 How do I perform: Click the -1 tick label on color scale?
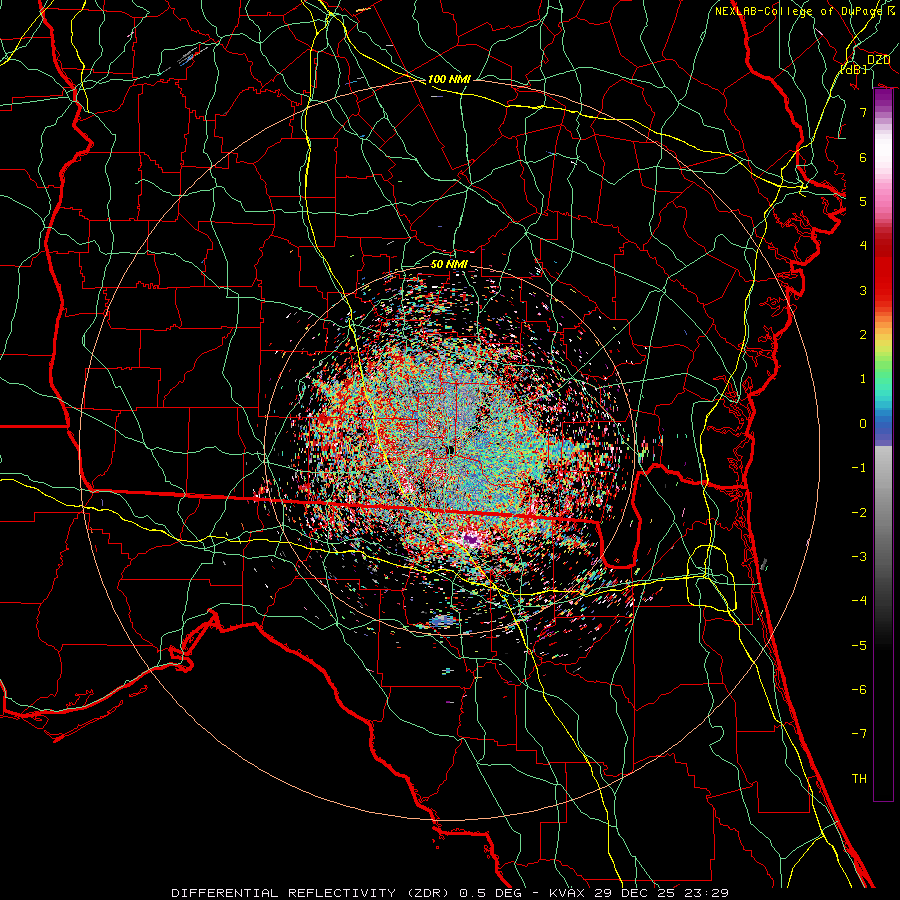pyautogui.click(x=859, y=468)
